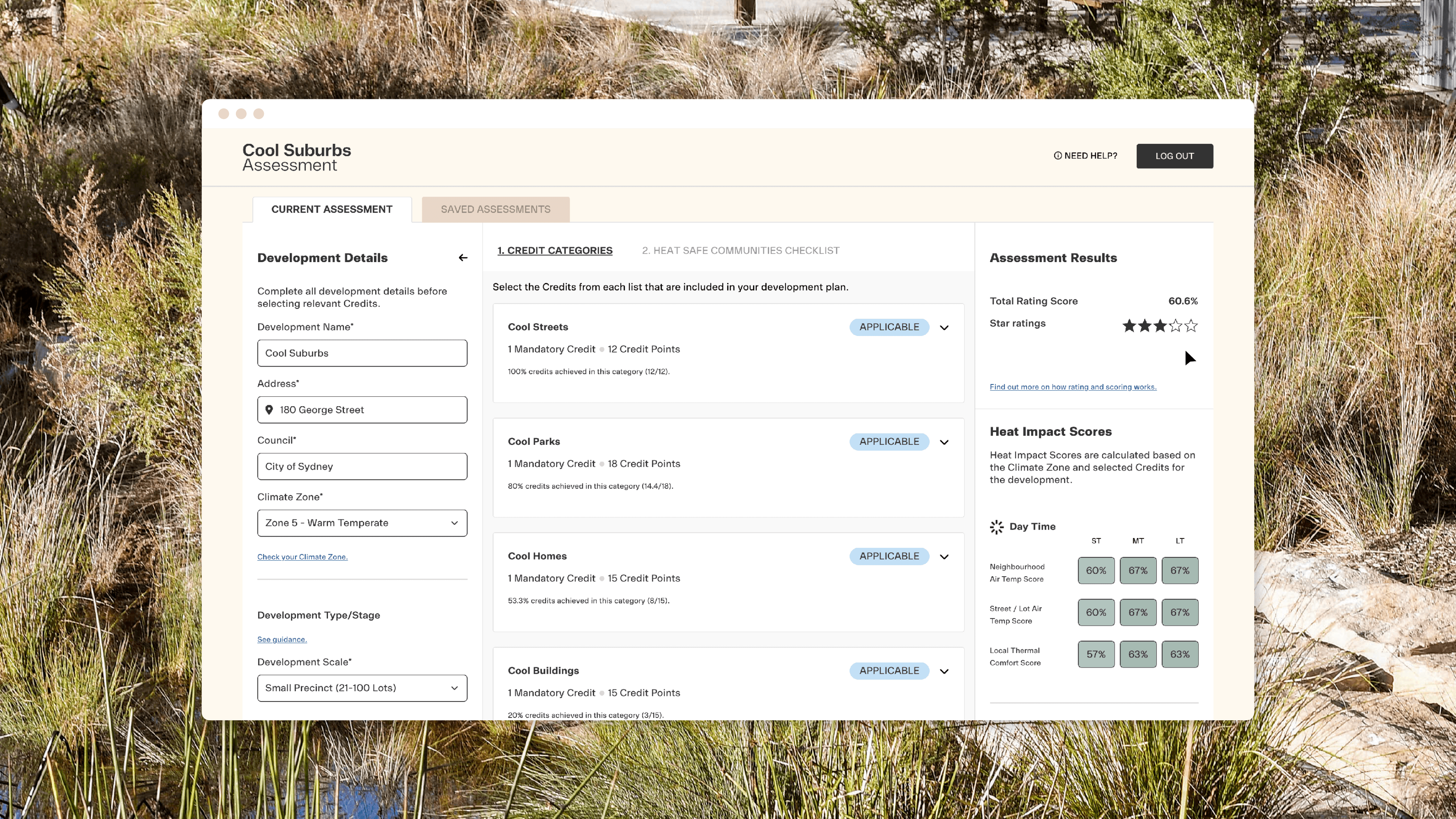This screenshot has height=819, width=1456.
Task: Click the Development Name input field
Action: tap(362, 353)
